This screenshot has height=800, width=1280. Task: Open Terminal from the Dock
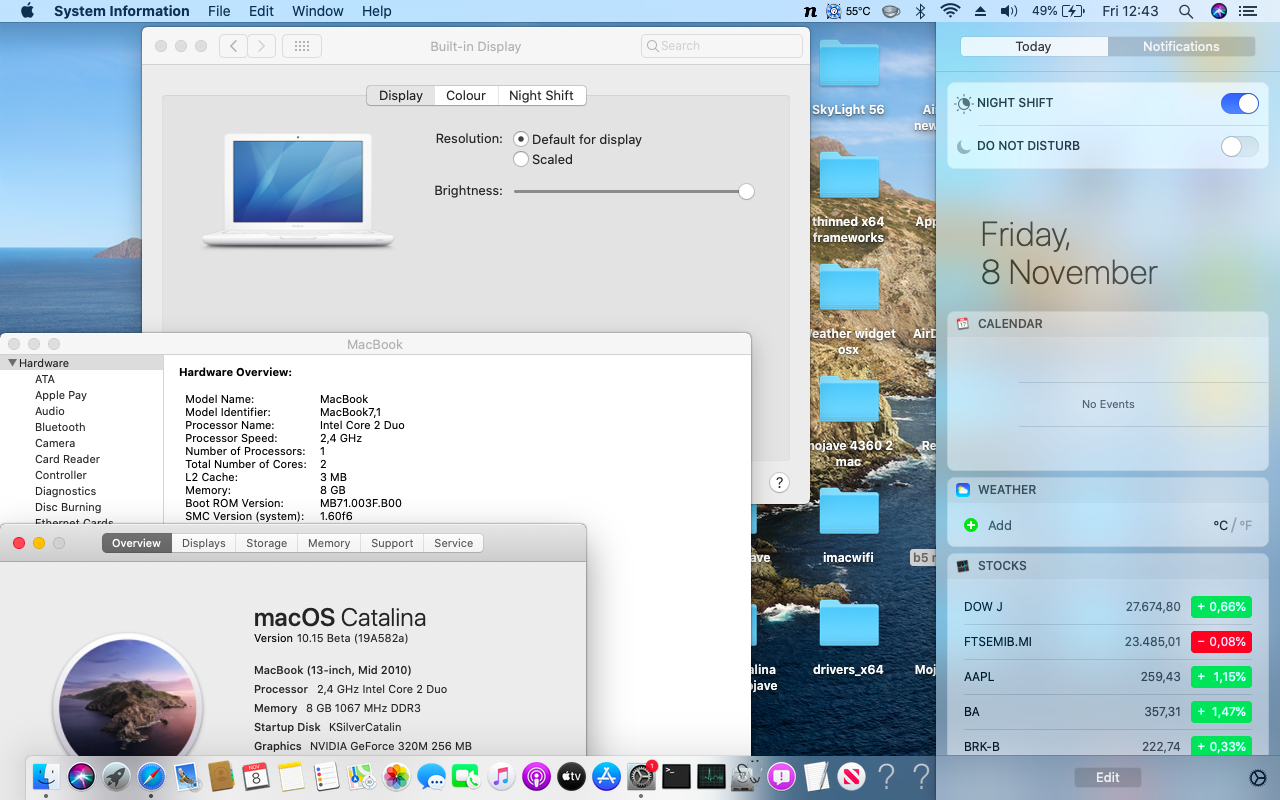click(x=676, y=776)
